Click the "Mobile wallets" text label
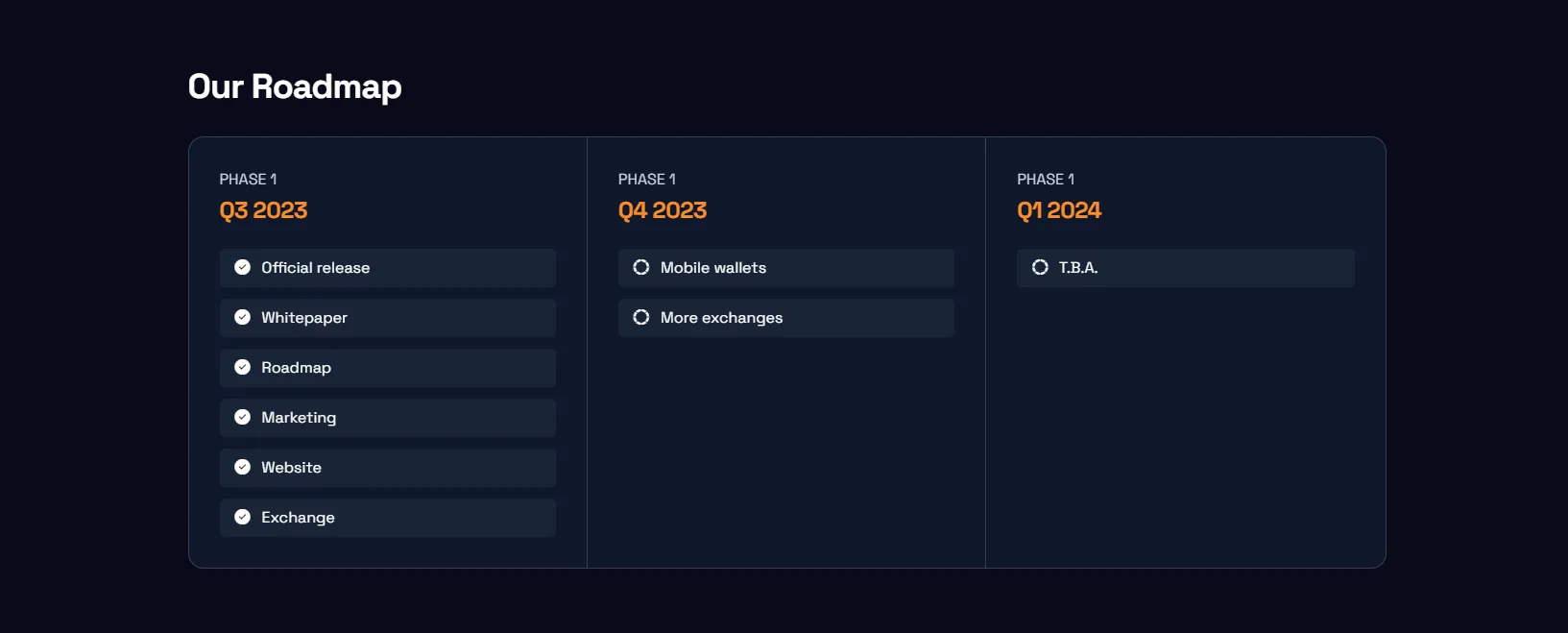1568x633 pixels. pyautogui.click(x=713, y=268)
